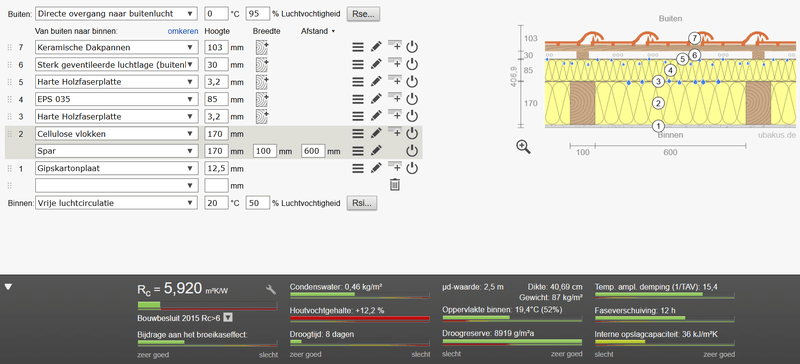Insert layer at EPS 035 row

pos(394,98)
